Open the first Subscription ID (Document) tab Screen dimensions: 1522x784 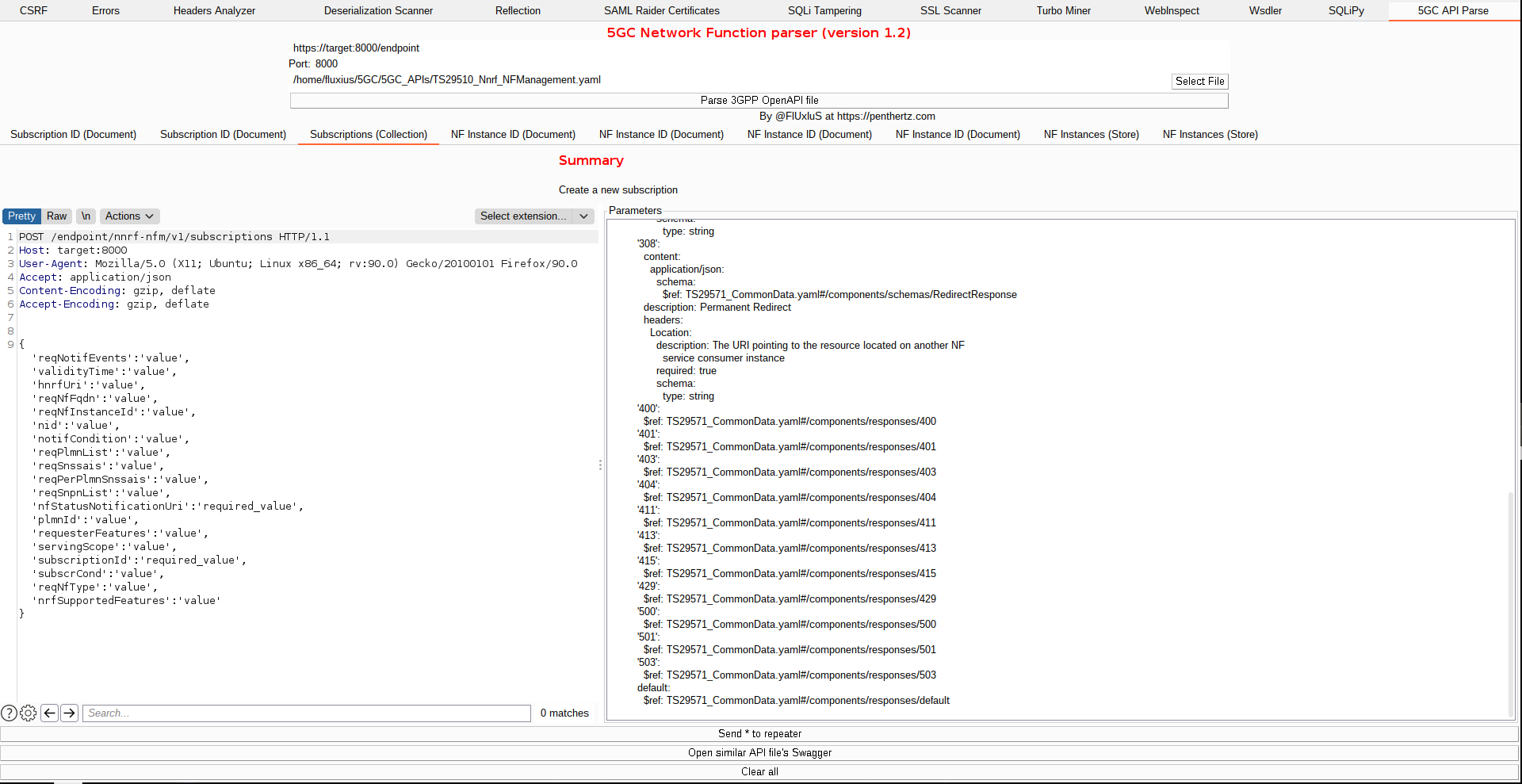pyautogui.click(x=73, y=135)
